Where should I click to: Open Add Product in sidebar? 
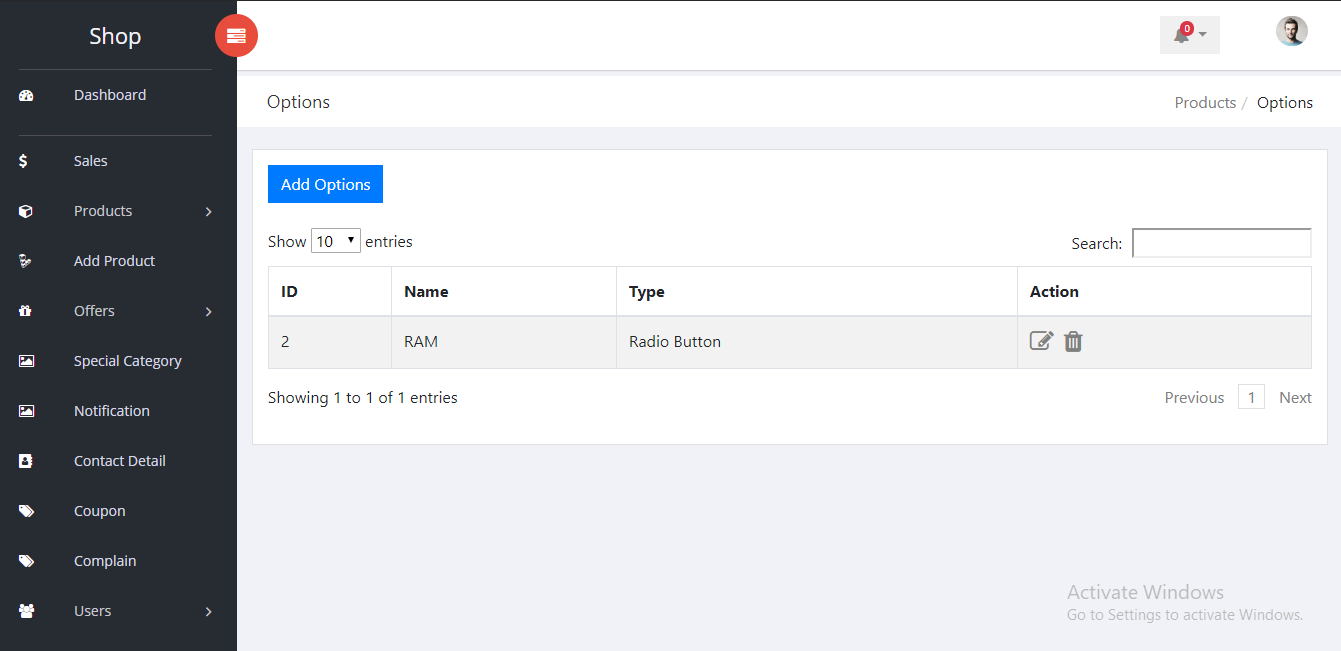coord(114,261)
